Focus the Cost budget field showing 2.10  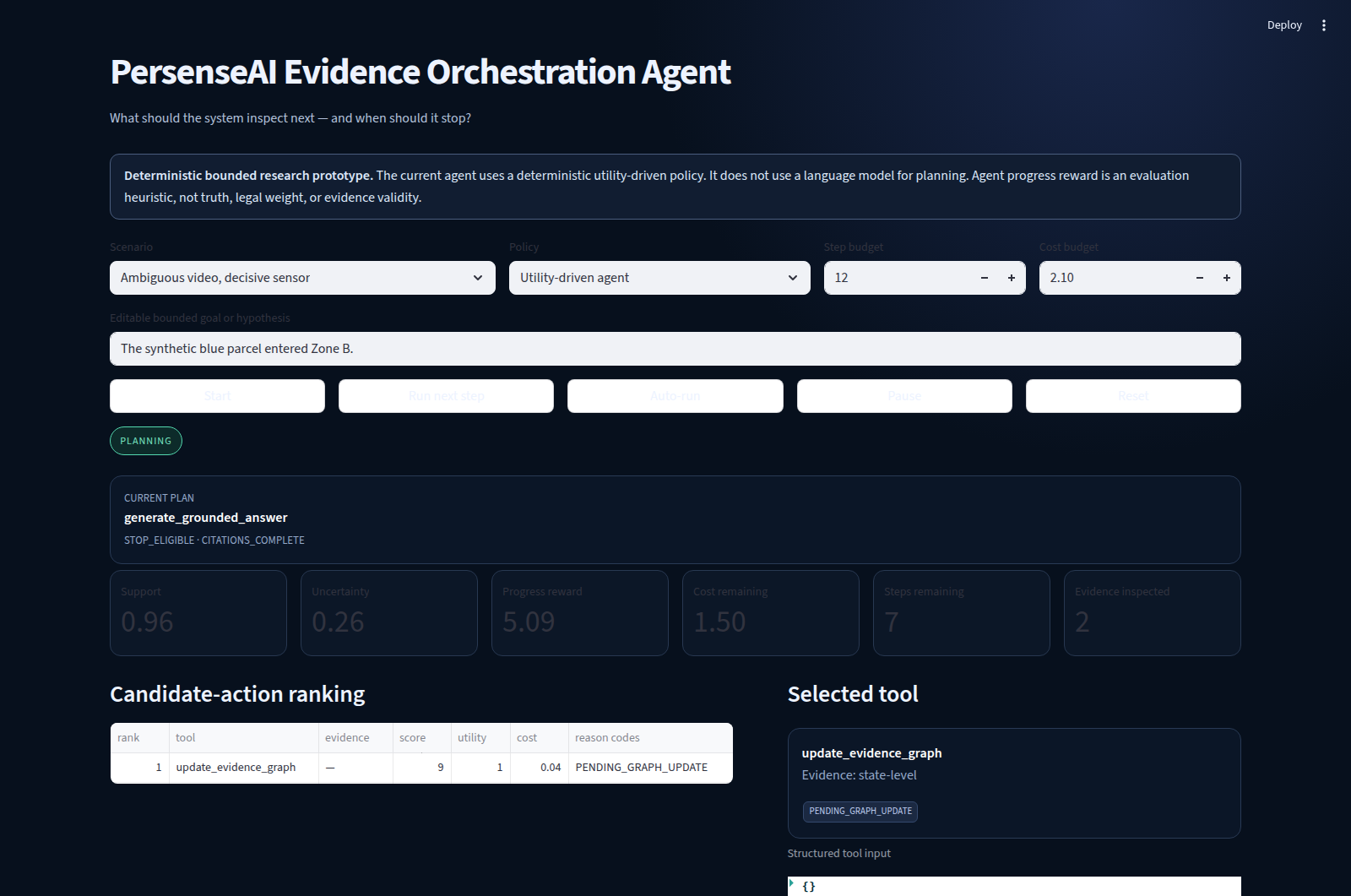coord(1113,278)
